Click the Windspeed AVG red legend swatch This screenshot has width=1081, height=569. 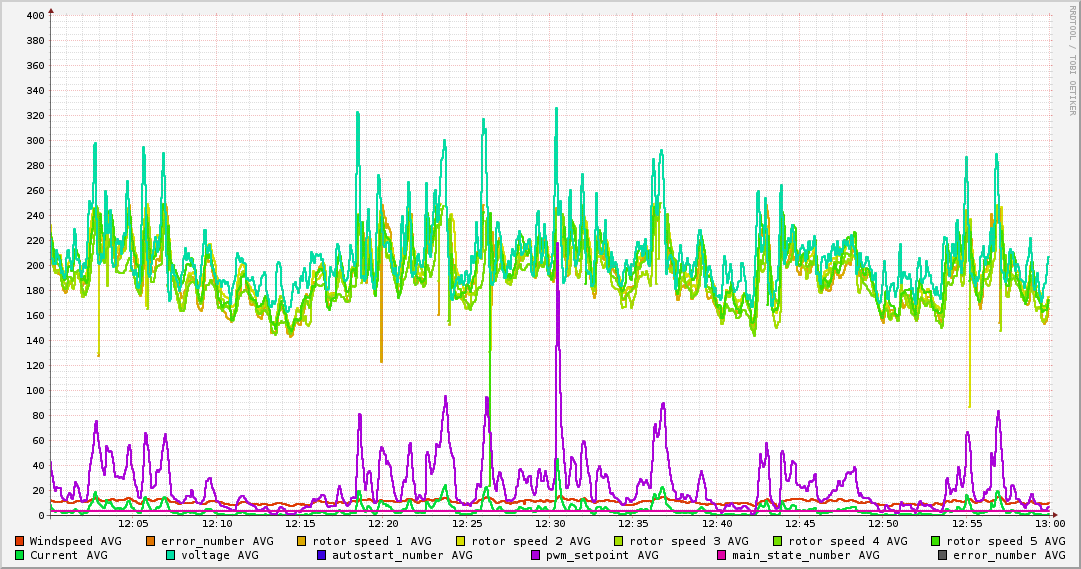(19, 541)
